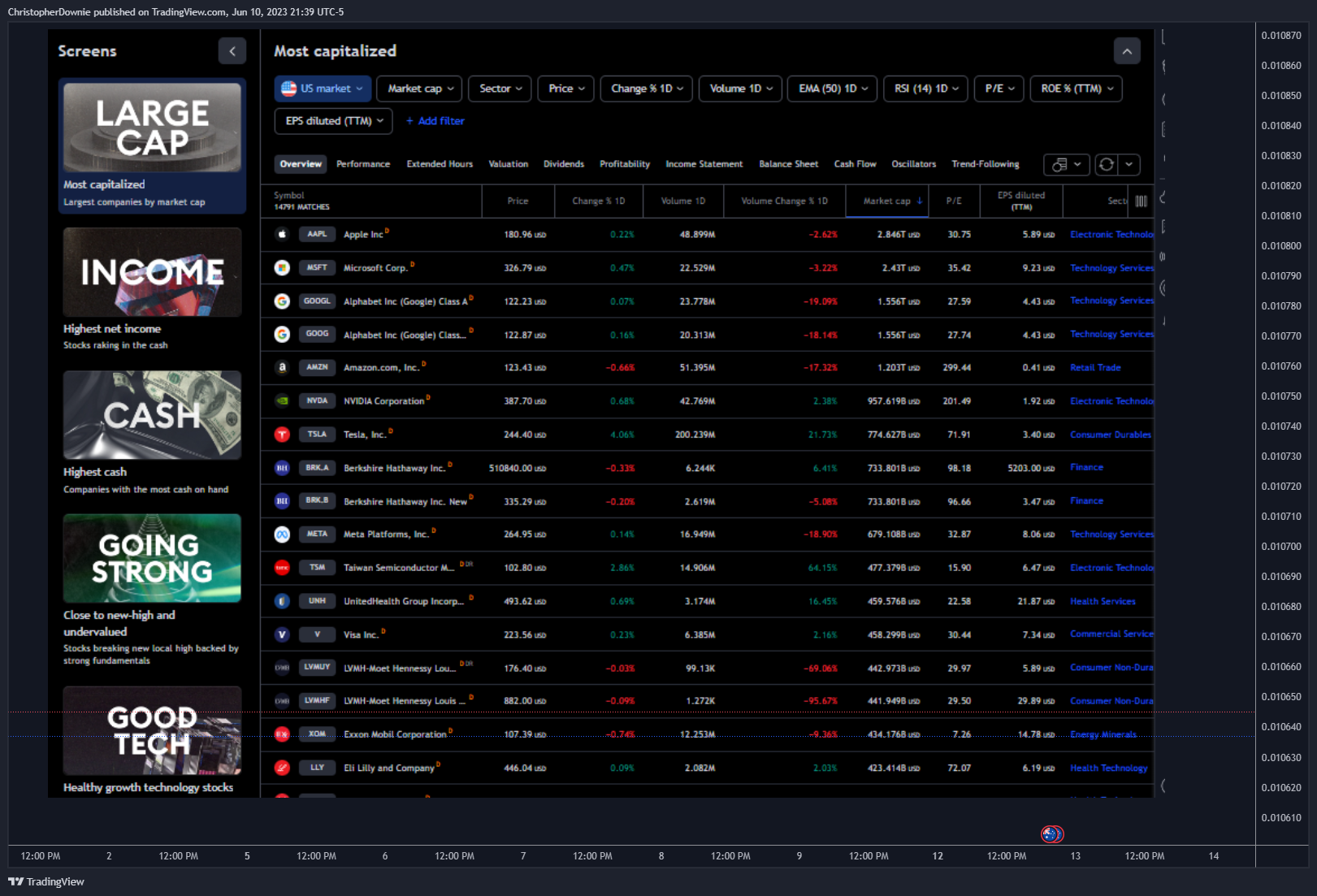
Task: Switch to the Balance Sheet tab
Action: 789,164
